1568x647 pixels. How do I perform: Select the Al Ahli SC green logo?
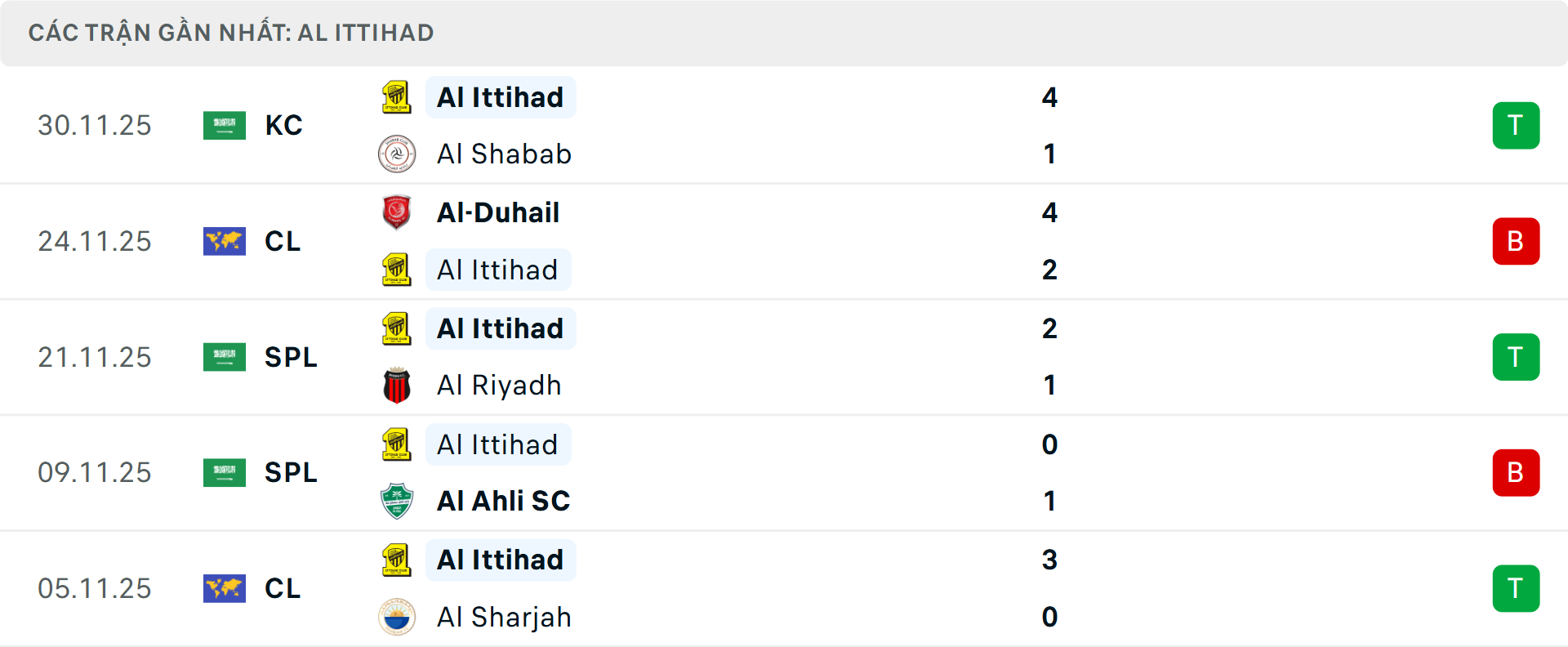[397, 501]
